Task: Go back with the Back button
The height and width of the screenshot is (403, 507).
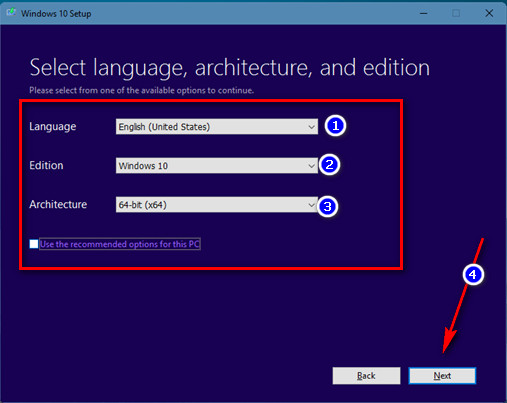Action: point(366,376)
